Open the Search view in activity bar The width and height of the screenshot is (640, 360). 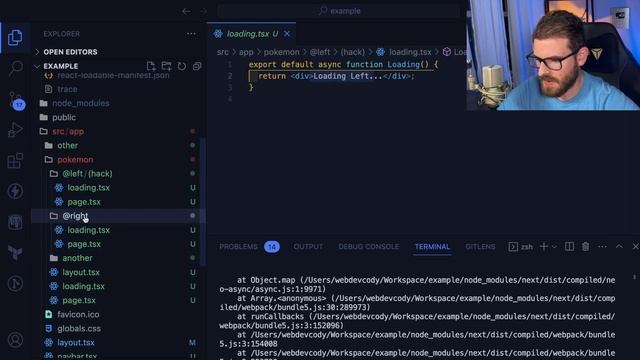[15, 68]
